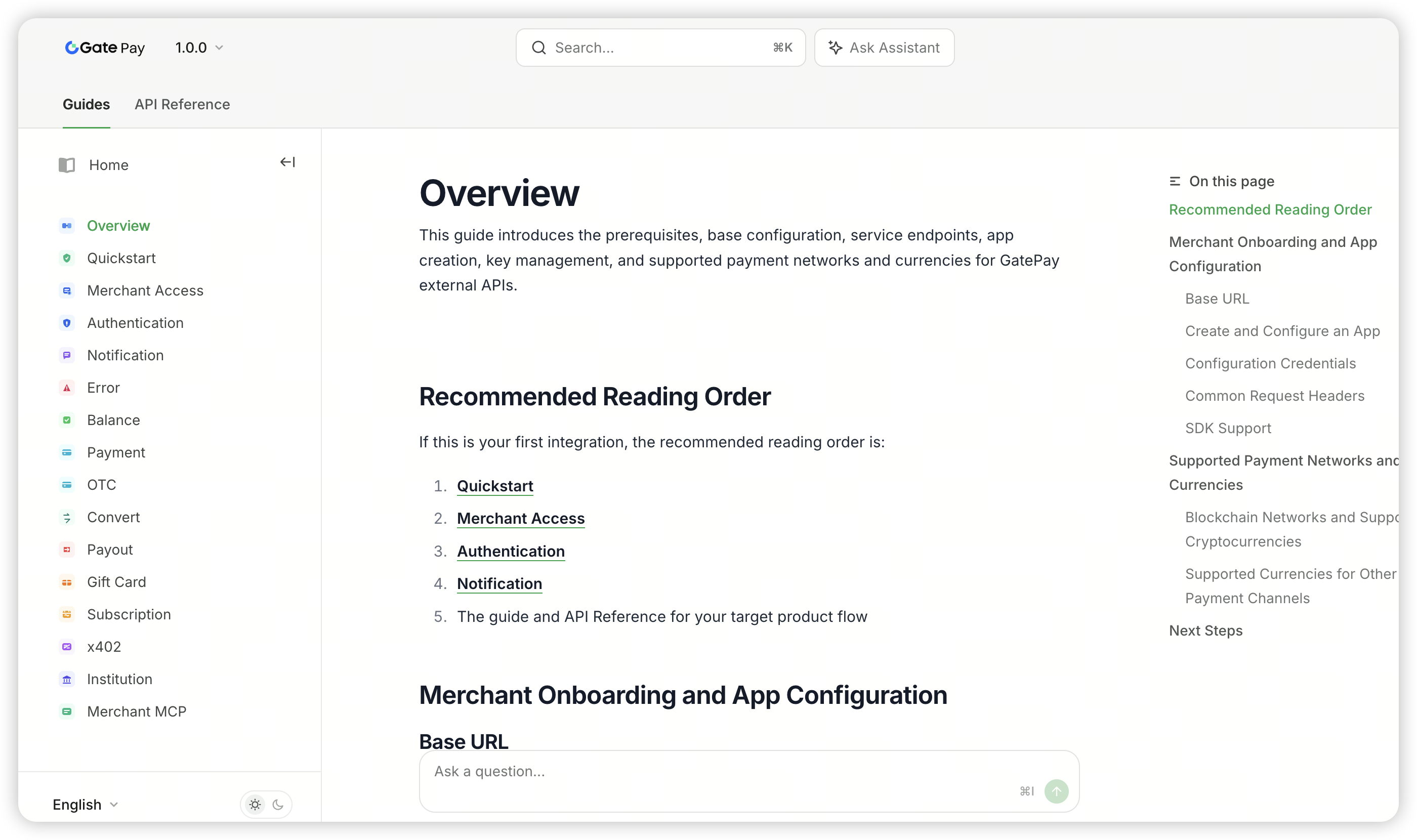The image size is (1417, 840).
Task: Follow the Quickstart link in reading order
Action: pos(495,486)
